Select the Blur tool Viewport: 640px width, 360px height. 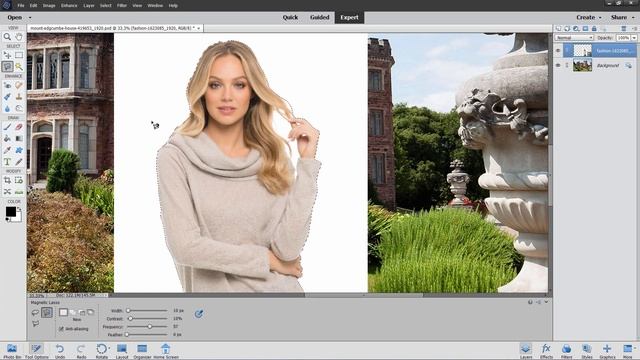[x=7, y=108]
